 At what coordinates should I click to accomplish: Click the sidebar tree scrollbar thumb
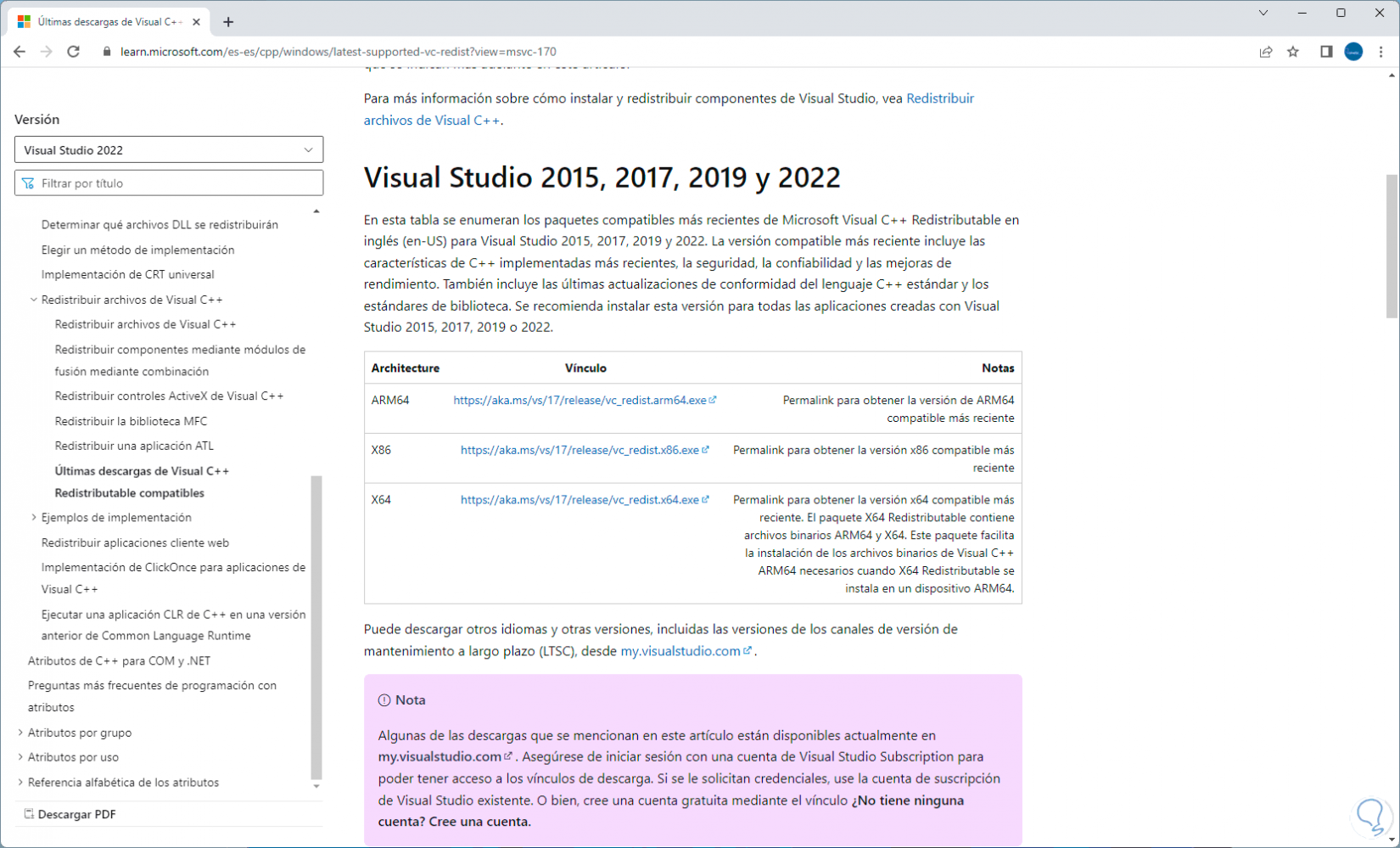(316, 626)
